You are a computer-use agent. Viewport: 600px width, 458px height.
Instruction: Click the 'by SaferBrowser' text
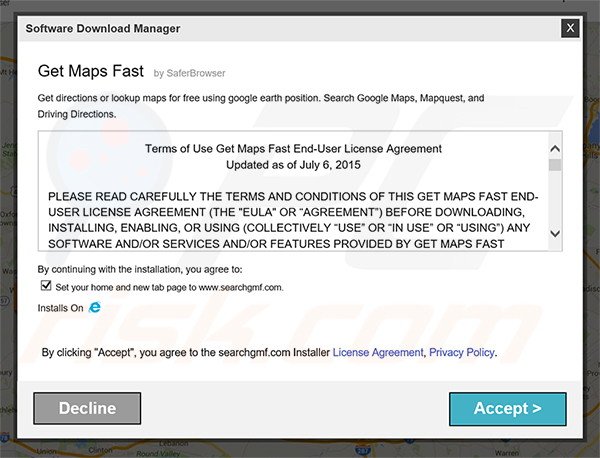coord(189,73)
